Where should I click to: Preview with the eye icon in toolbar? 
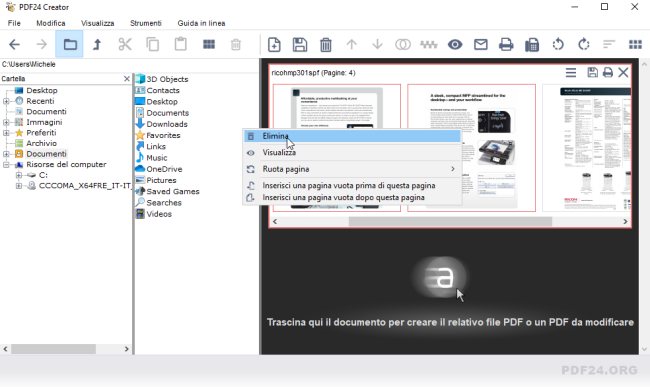click(455, 44)
